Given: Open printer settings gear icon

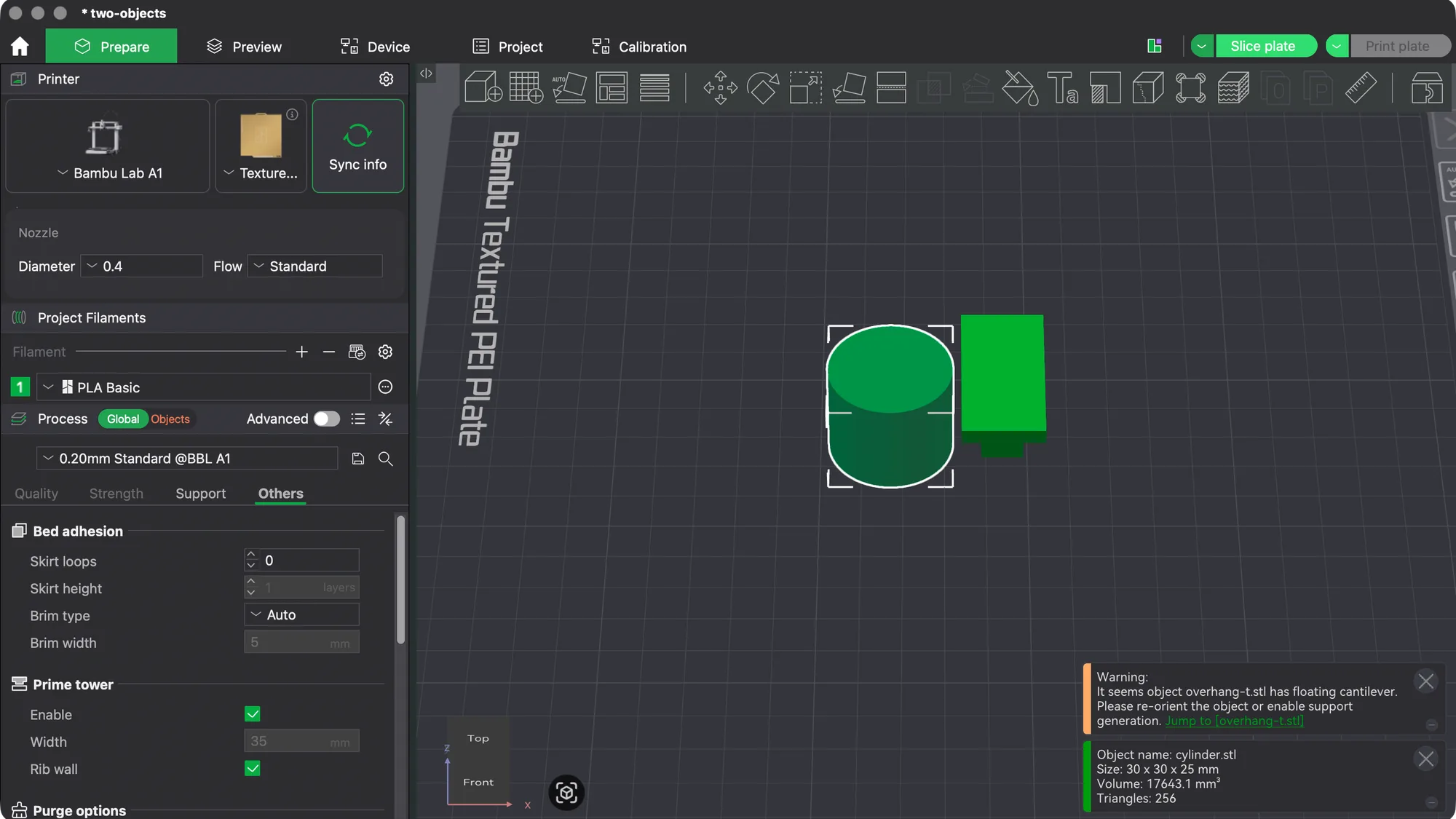Looking at the screenshot, I should point(387,79).
